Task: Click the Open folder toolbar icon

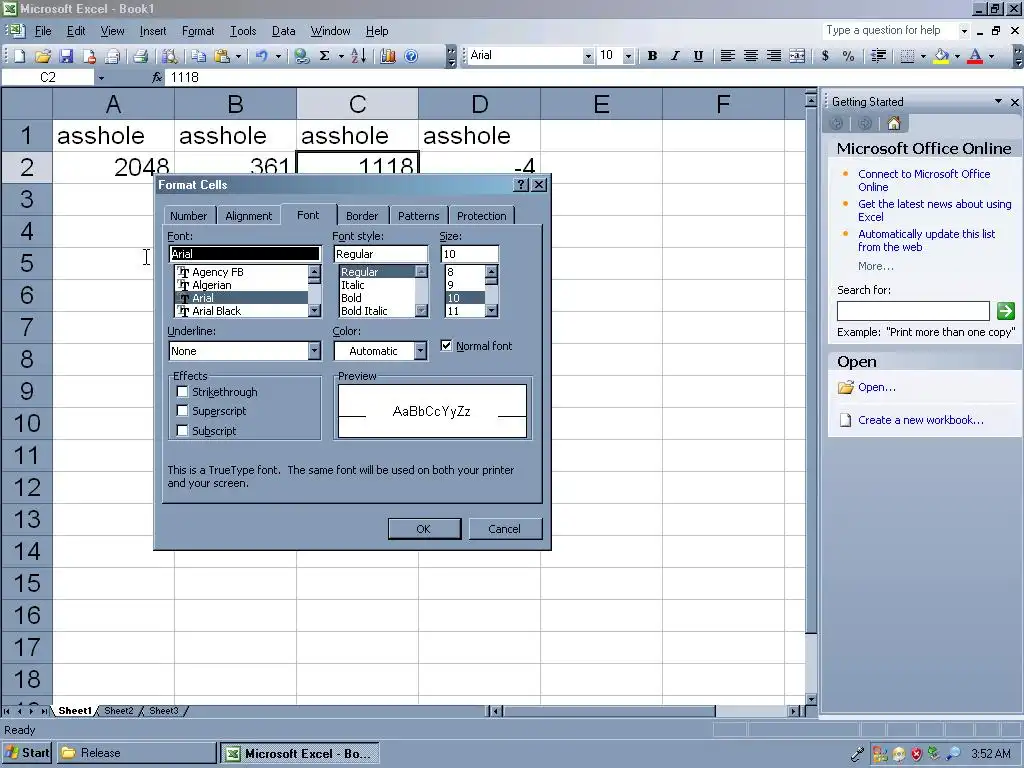Action: 42,56
